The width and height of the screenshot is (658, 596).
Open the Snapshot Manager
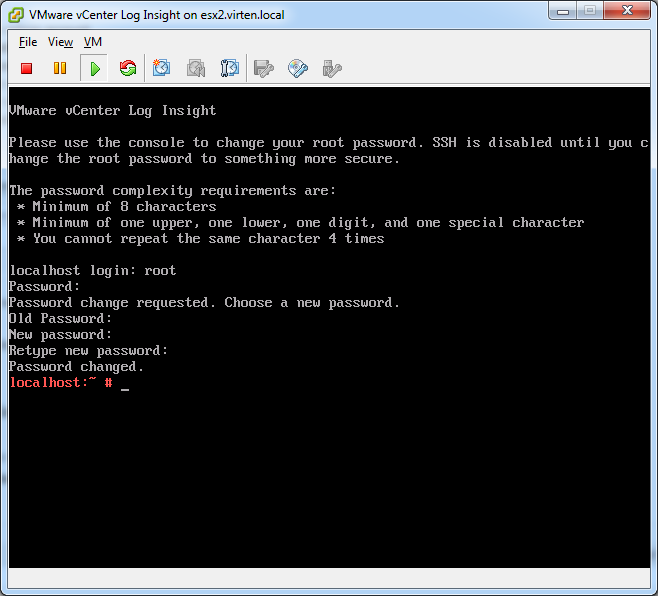point(230,68)
